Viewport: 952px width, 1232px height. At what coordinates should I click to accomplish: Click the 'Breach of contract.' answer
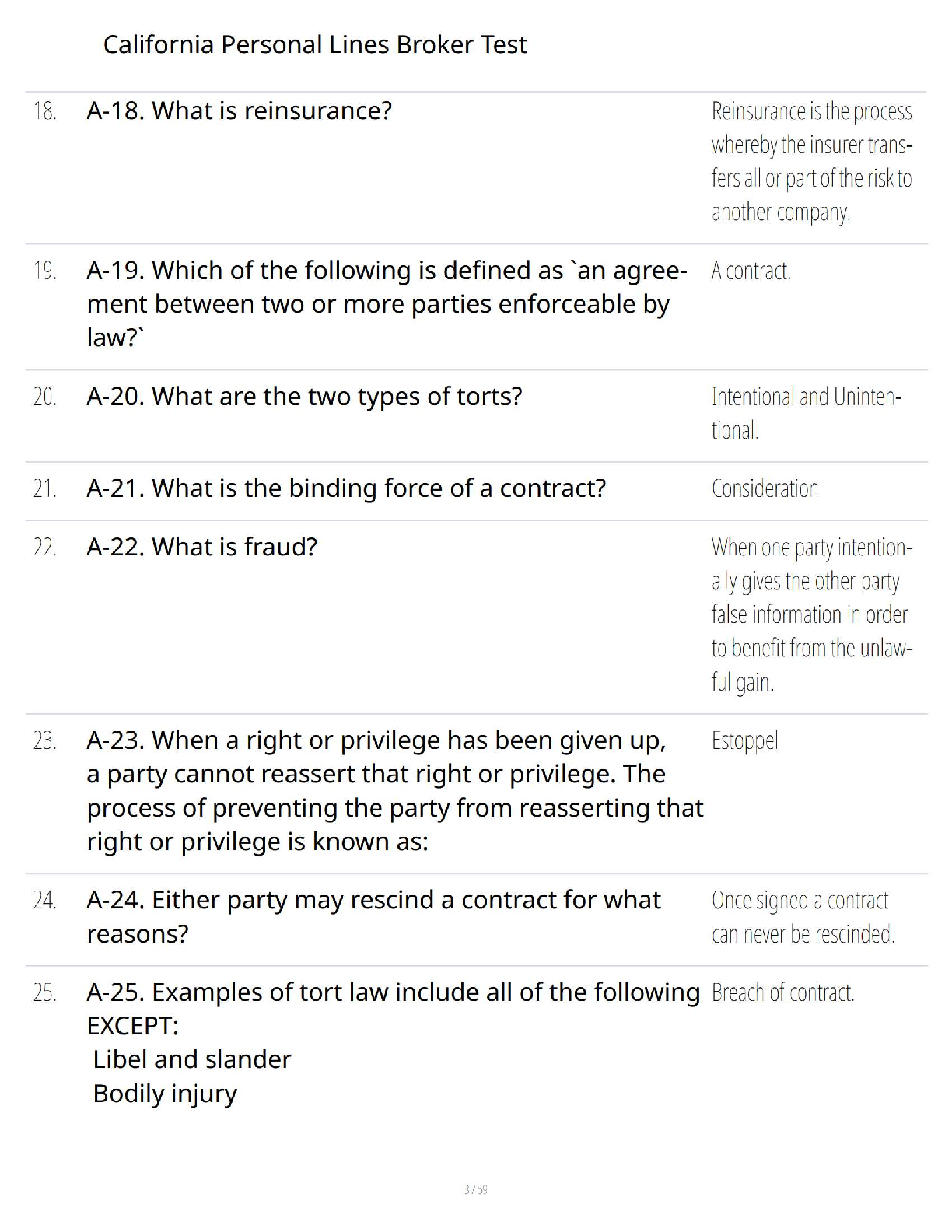[782, 993]
